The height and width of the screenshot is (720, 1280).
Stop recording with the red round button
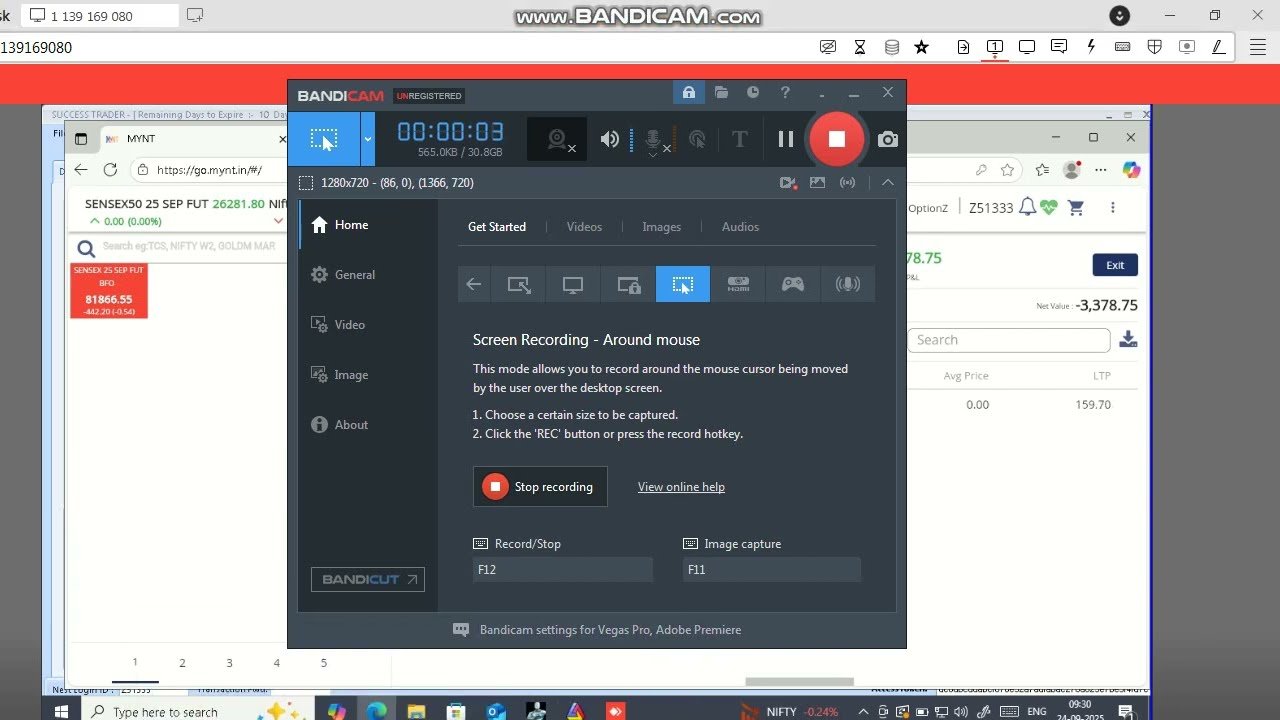(837, 139)
